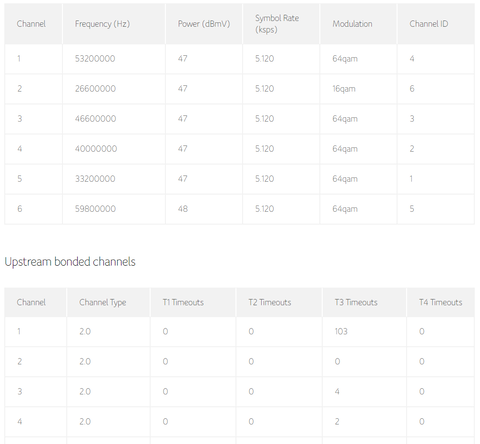Click the 16qam modulation cell
The image size is (480, 444).
(x=344, y=89)
